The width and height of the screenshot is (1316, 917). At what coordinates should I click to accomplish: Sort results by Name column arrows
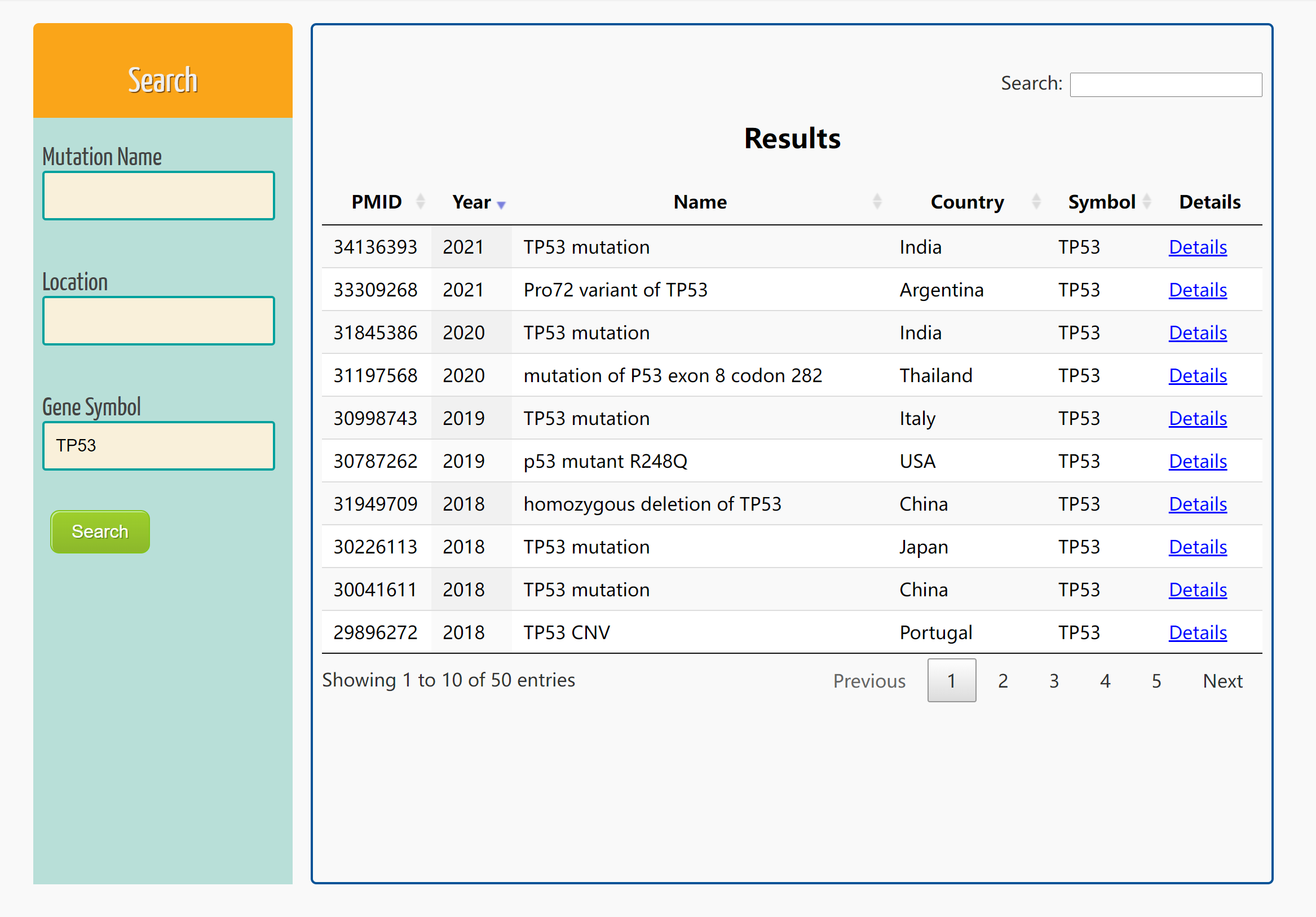[x=876, y=202]
